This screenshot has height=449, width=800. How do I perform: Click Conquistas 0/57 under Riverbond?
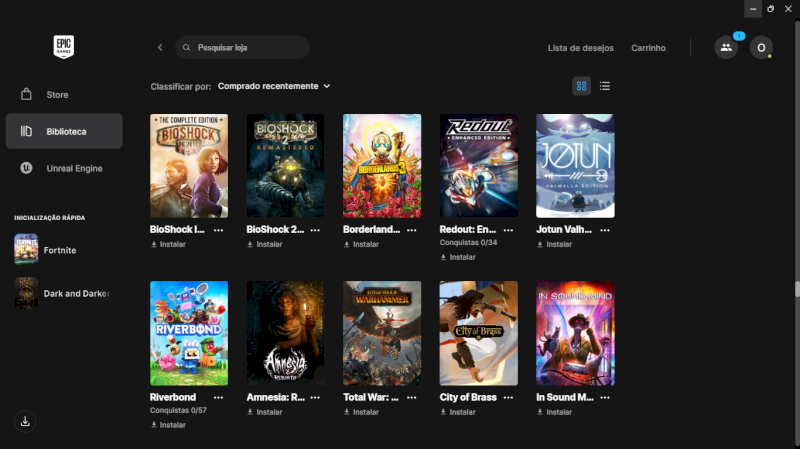[178, 410]
